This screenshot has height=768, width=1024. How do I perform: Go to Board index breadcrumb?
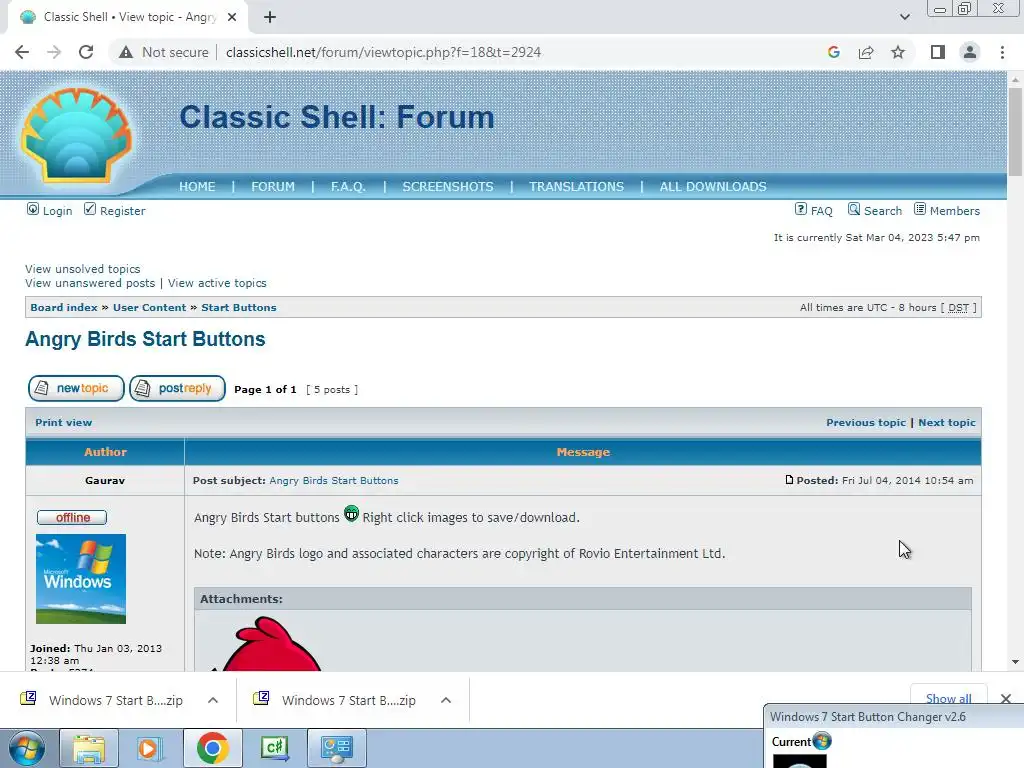point(64,308)
